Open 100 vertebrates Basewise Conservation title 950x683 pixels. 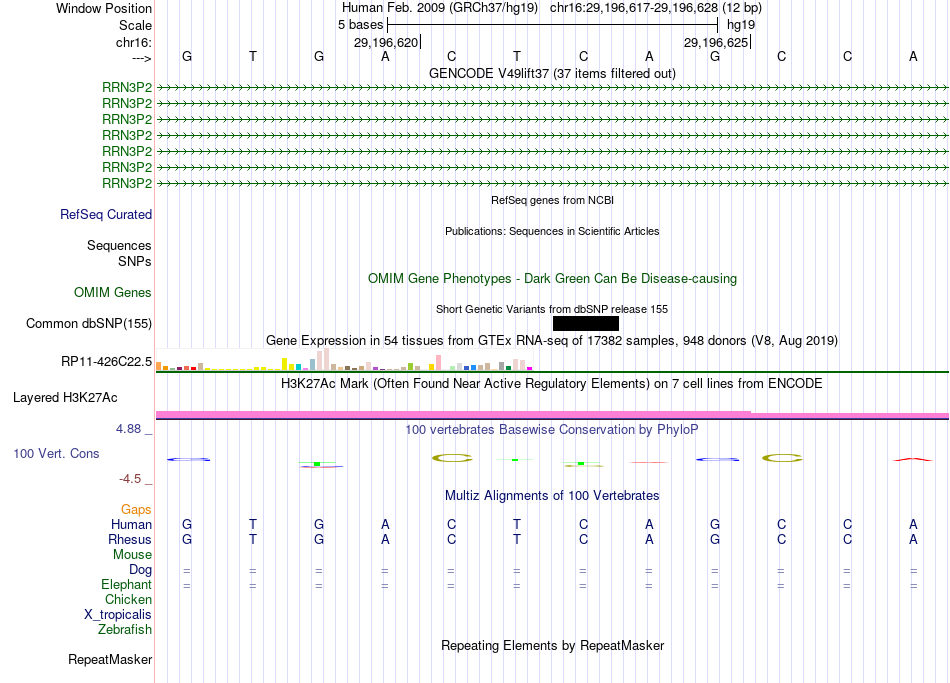(x=552, y=430)
